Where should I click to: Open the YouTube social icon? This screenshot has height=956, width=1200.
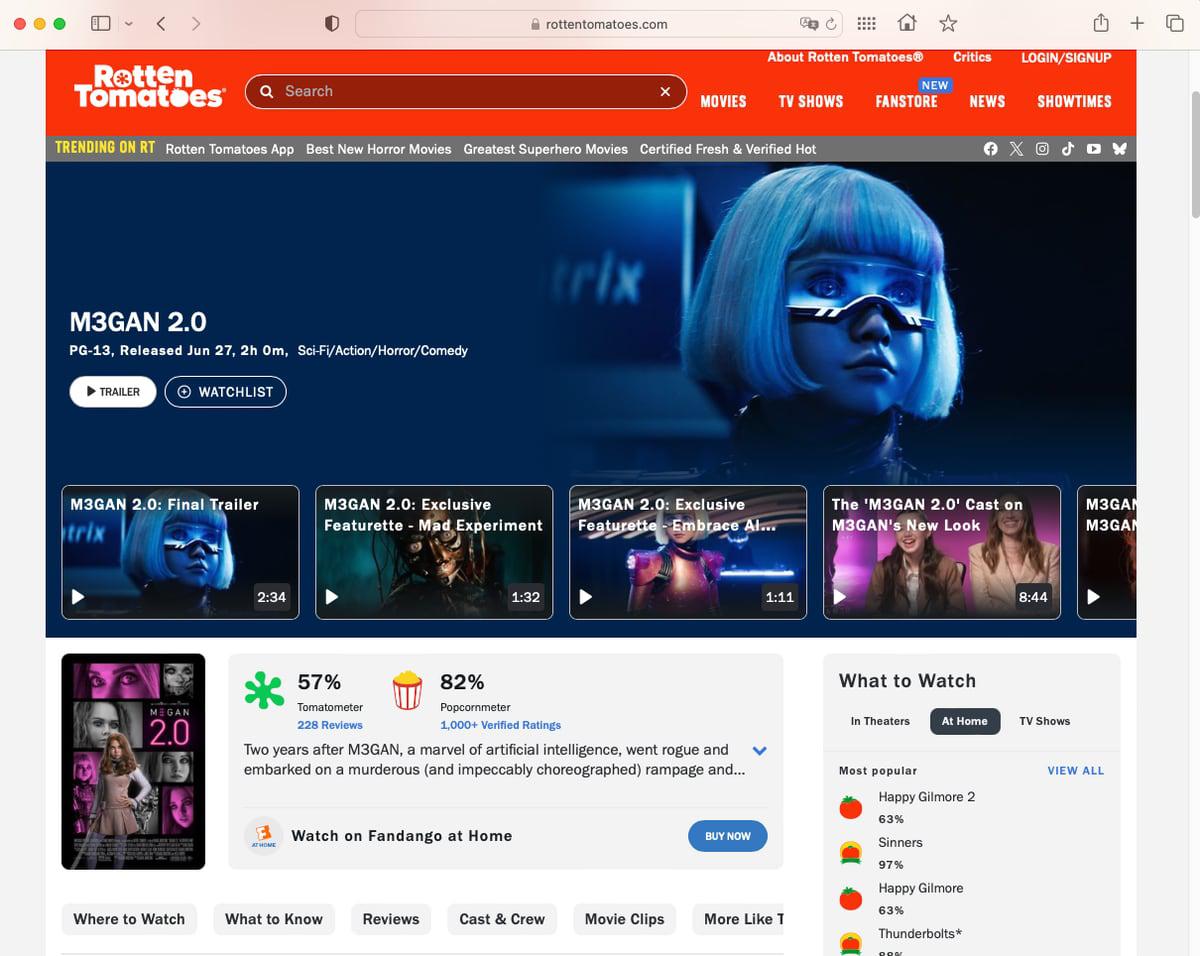(1094, 149)
